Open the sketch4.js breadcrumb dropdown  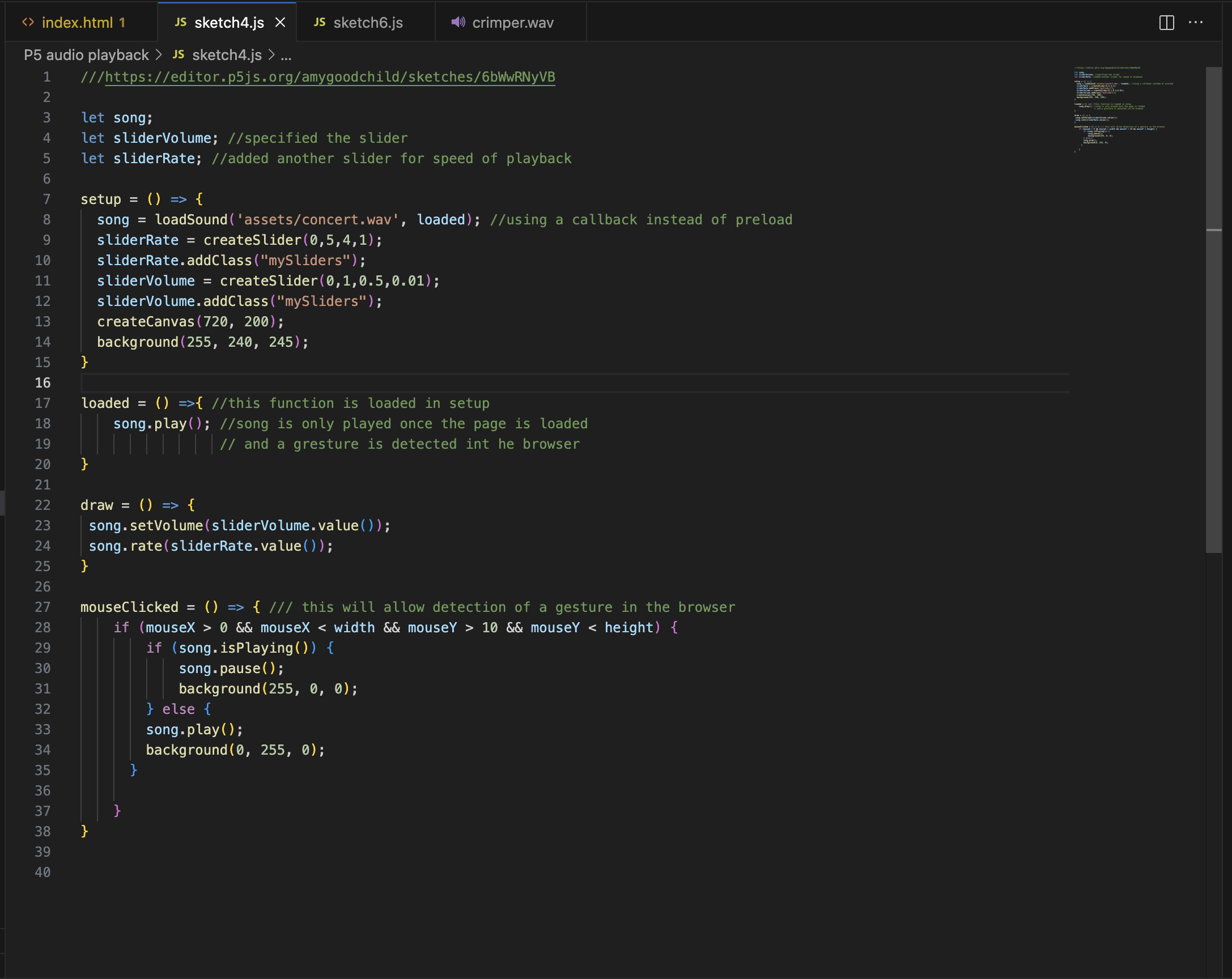(x=226, y=55)
